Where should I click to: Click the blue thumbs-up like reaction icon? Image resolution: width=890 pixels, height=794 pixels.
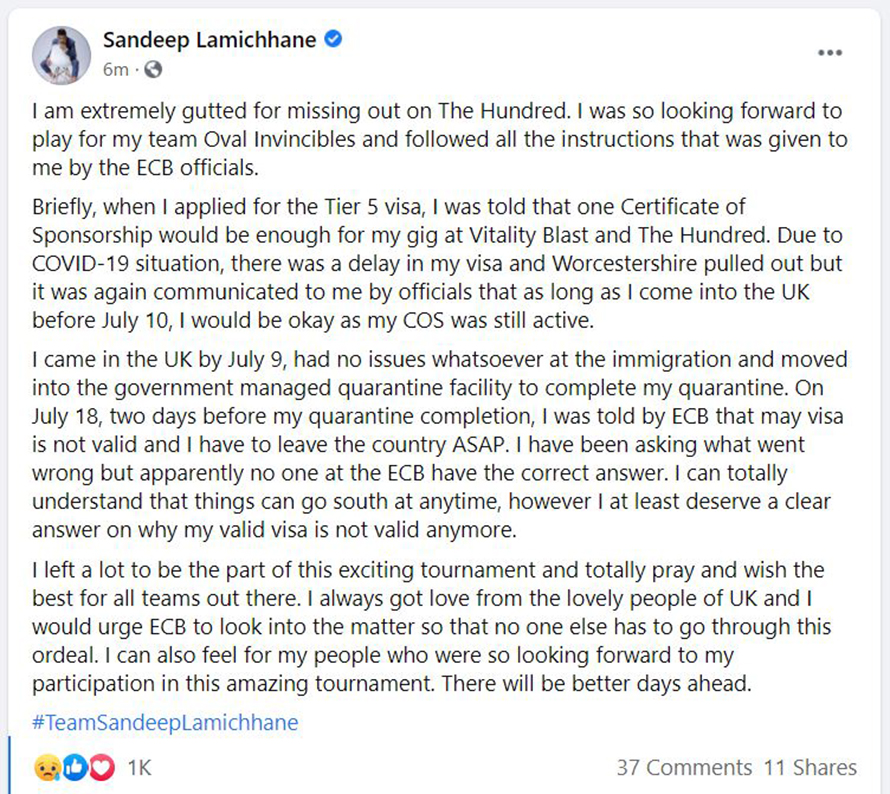(74, 768)
